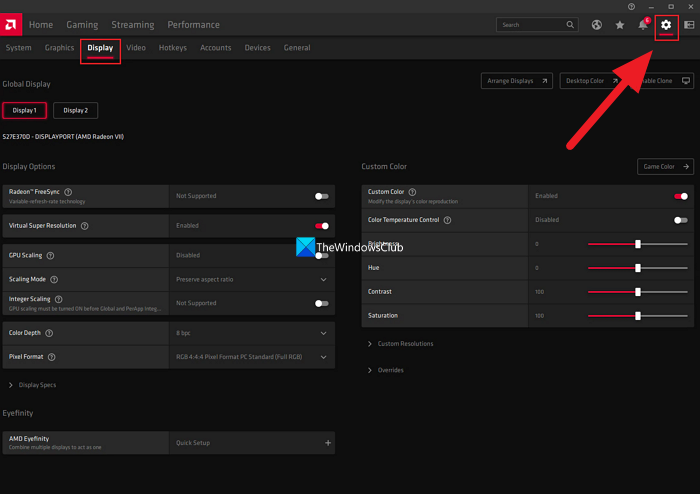Screen dimensions: 700x494
Task: Open the Performance menu
Action: click(x=193, y=25)
